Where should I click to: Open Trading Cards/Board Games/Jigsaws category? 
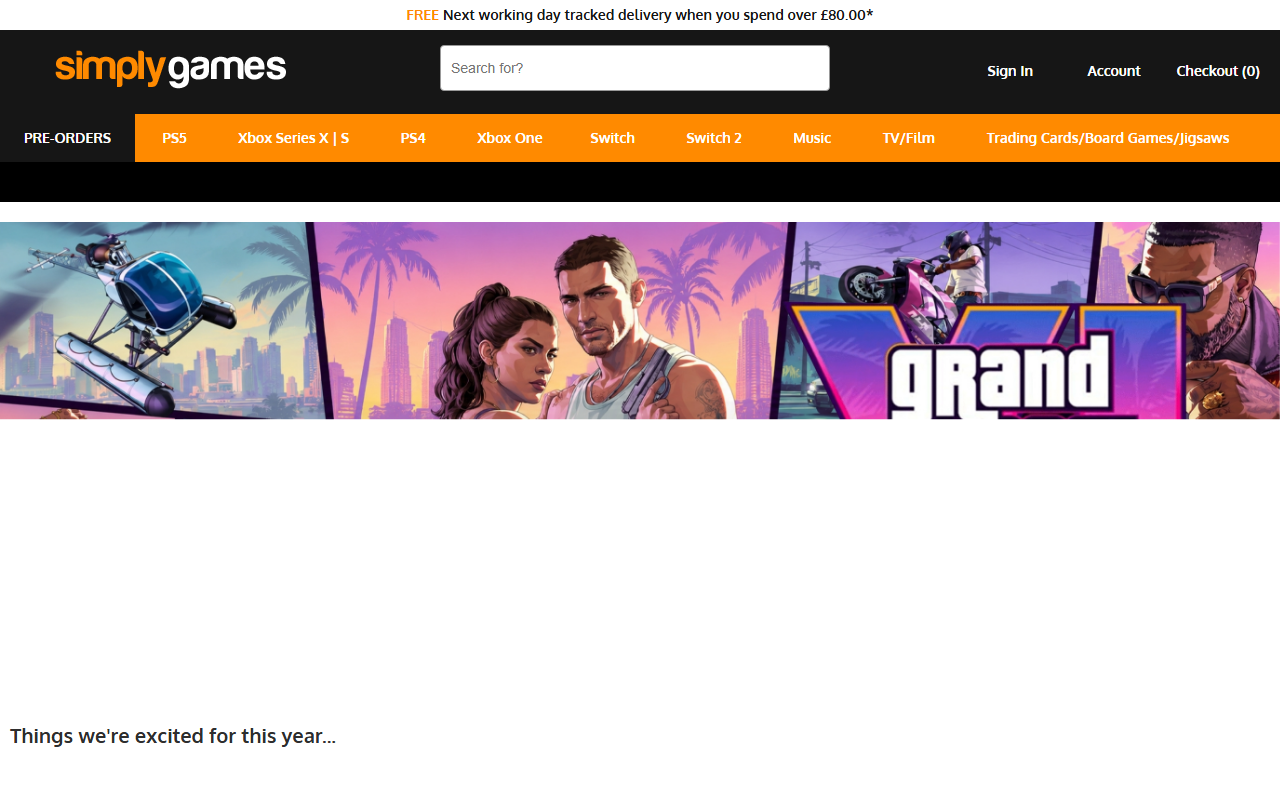(1108, 138)
